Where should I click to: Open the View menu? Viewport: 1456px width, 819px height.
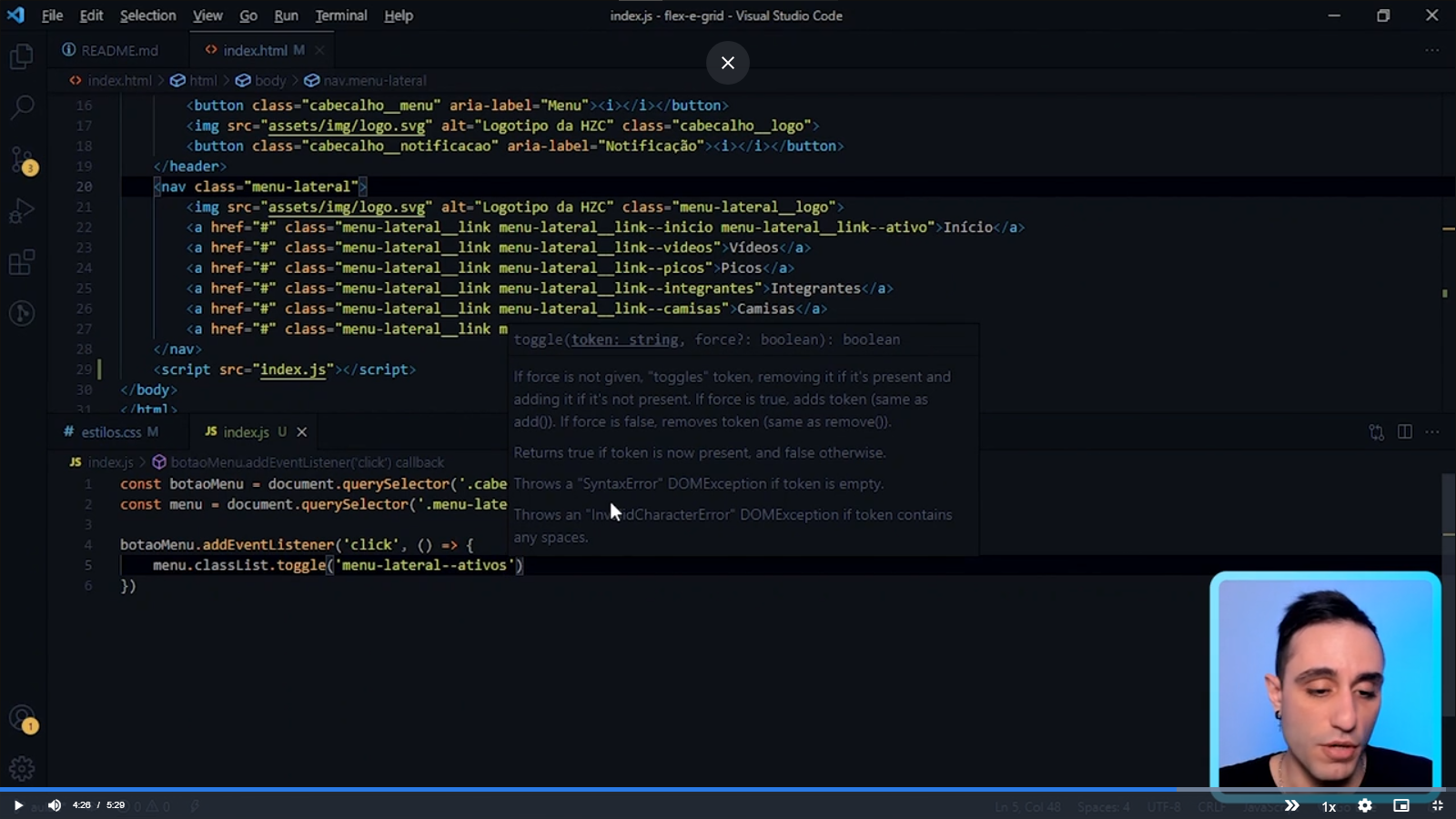tap(207, 15)
